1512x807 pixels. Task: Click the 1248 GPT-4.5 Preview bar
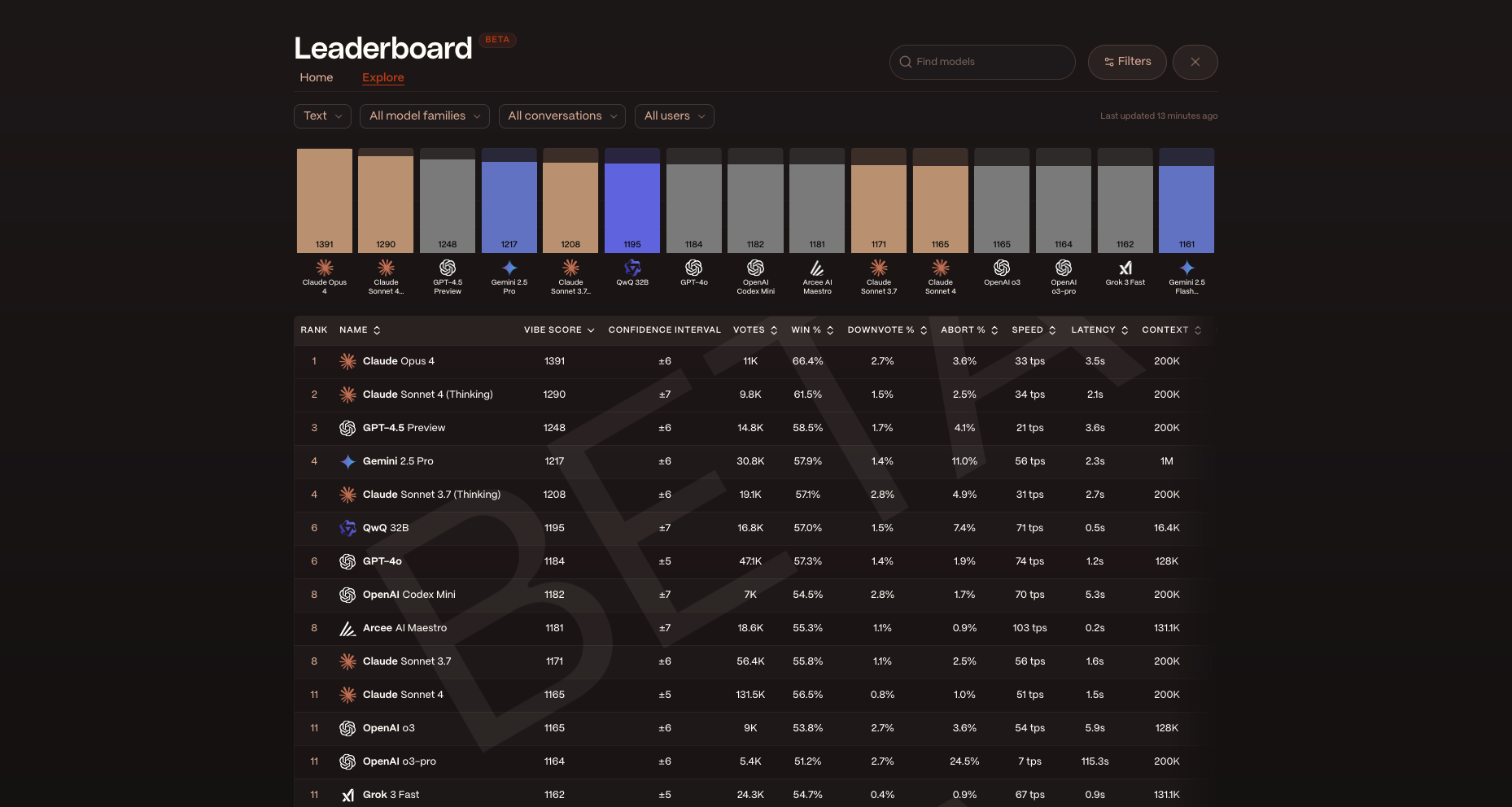click(448, 206)
